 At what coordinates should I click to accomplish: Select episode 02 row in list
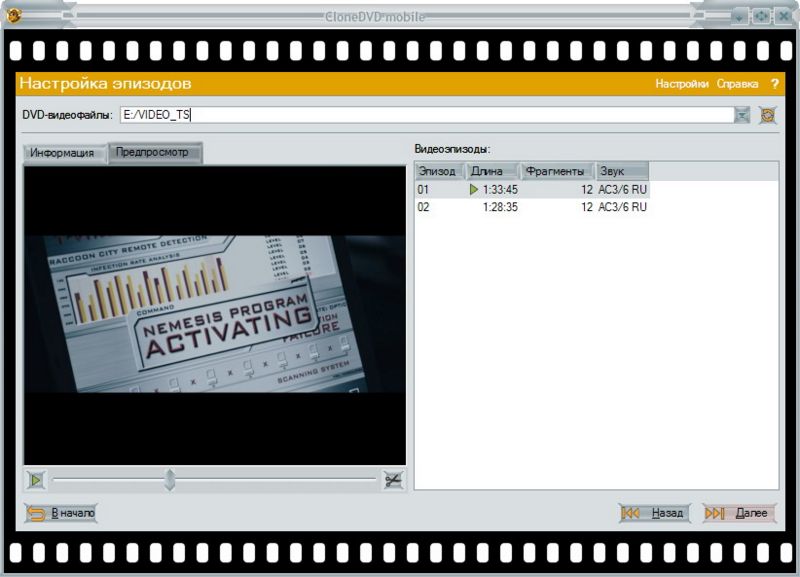[x=531, y=207]
